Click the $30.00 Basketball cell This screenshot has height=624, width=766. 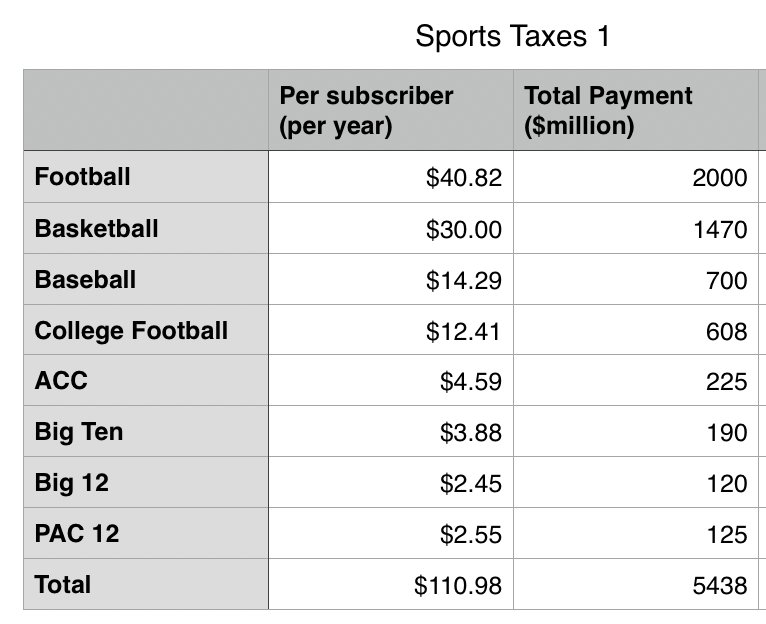coord(390,229)
